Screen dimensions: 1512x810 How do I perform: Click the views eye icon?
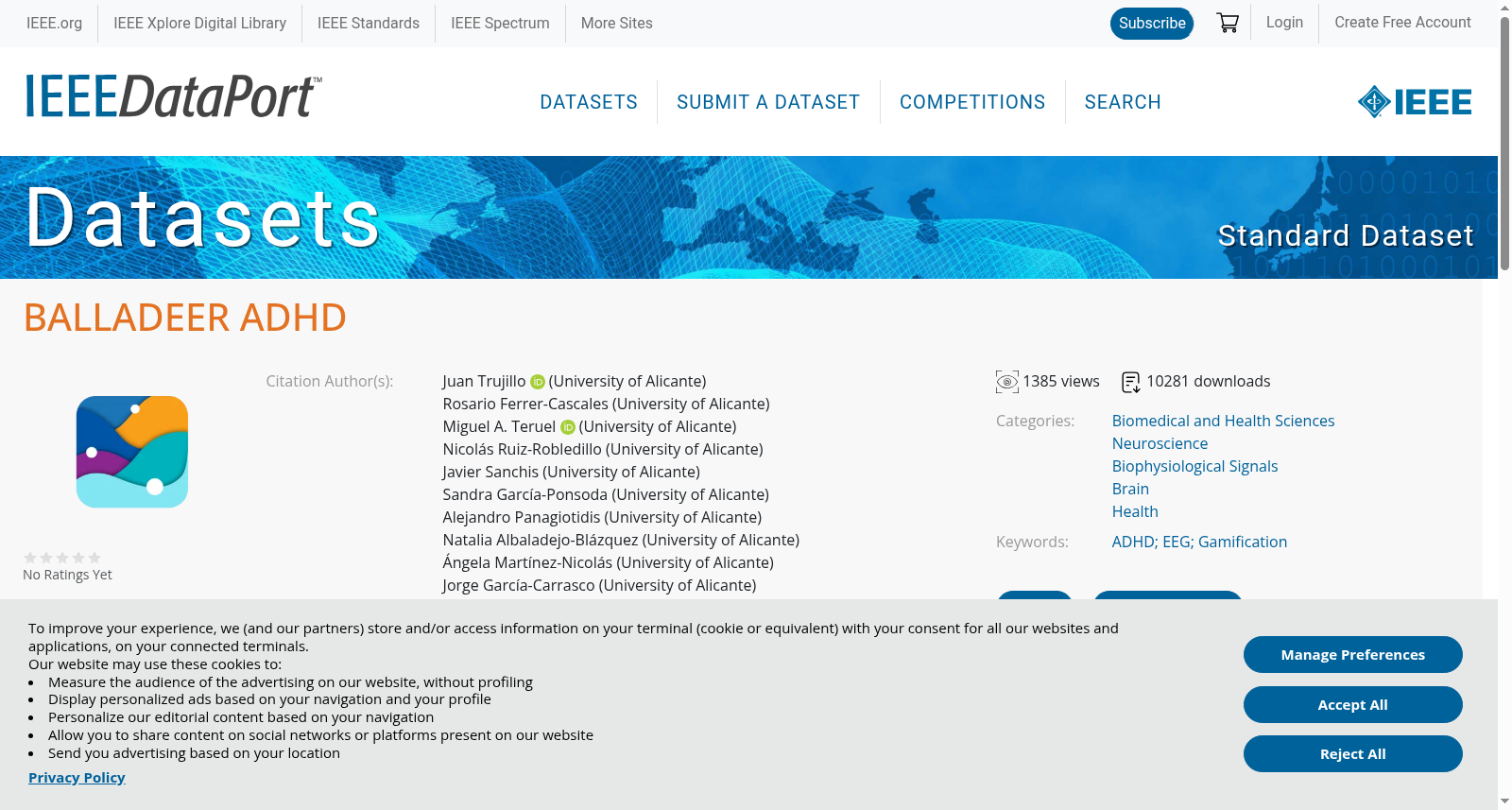pos(1007,382)
